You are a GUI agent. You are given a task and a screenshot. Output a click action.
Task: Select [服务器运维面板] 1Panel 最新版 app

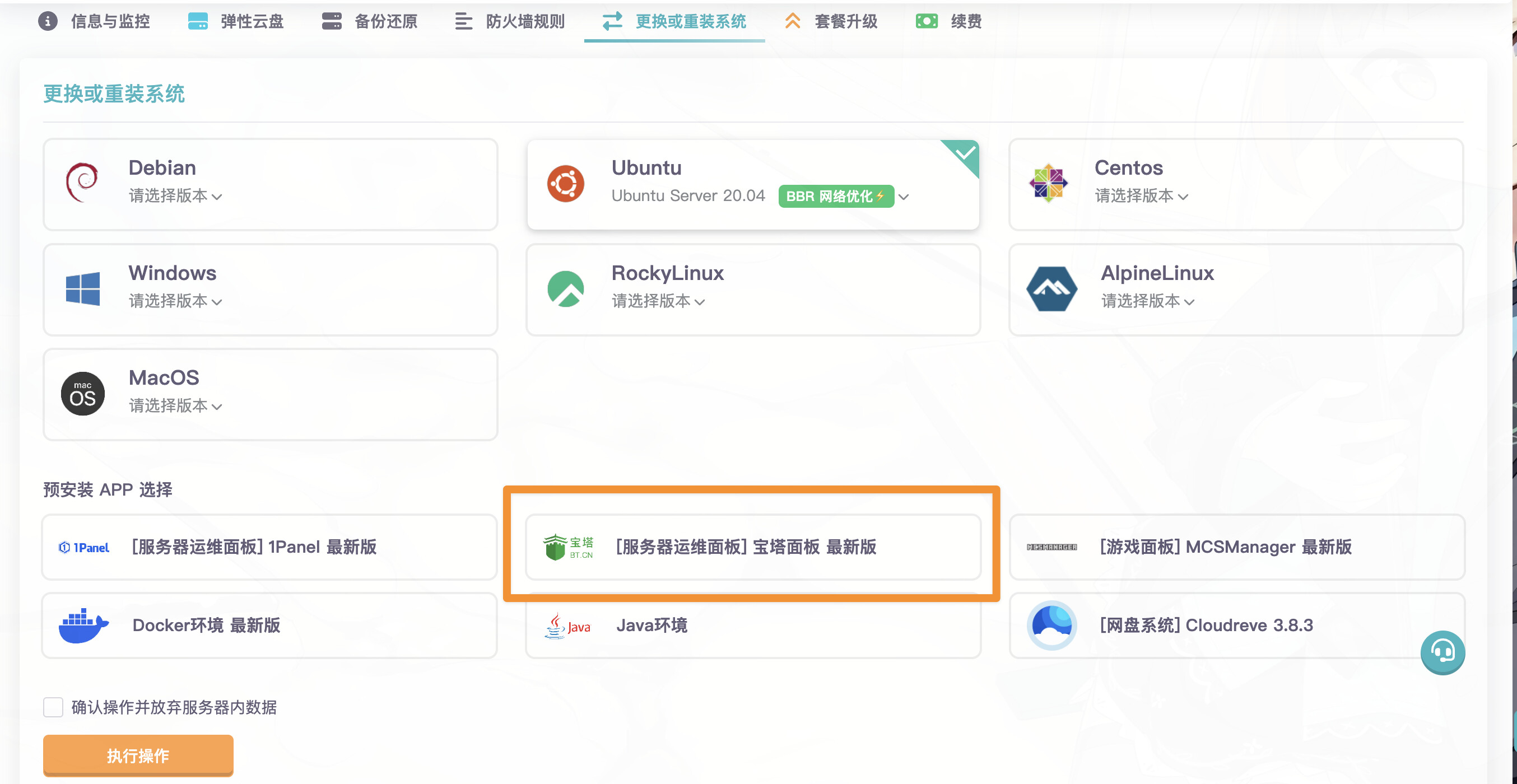coord(269,547)
